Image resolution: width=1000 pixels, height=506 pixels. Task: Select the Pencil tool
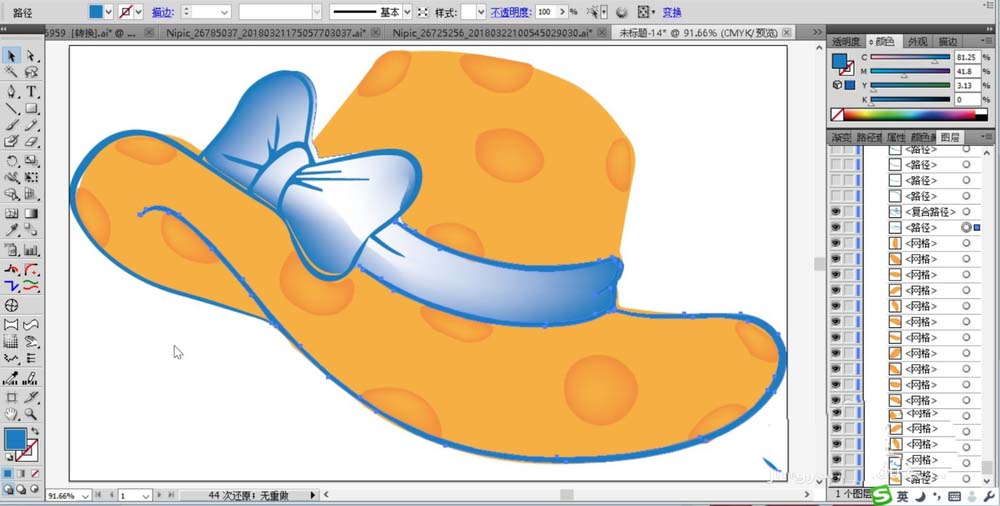31,125
